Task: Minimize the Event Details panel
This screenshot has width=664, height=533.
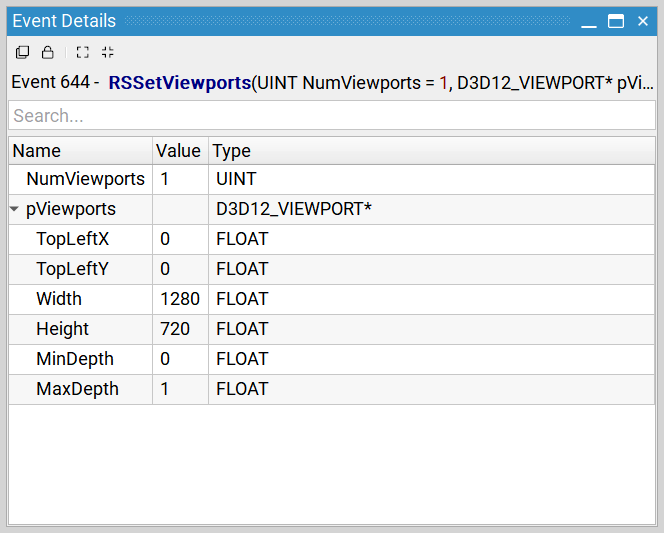Action: (x=589, y=21)
